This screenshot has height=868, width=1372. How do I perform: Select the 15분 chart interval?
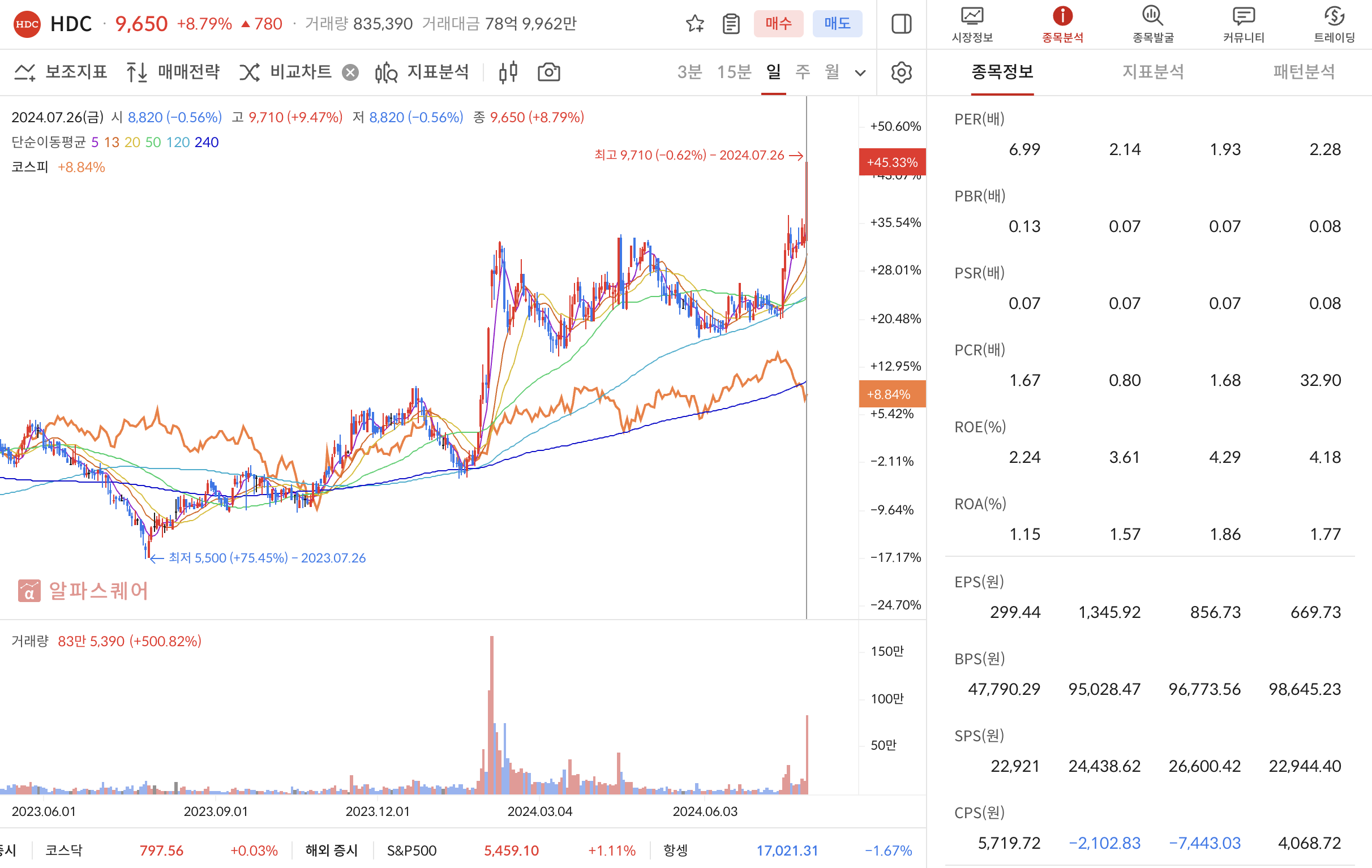(734, 72)
